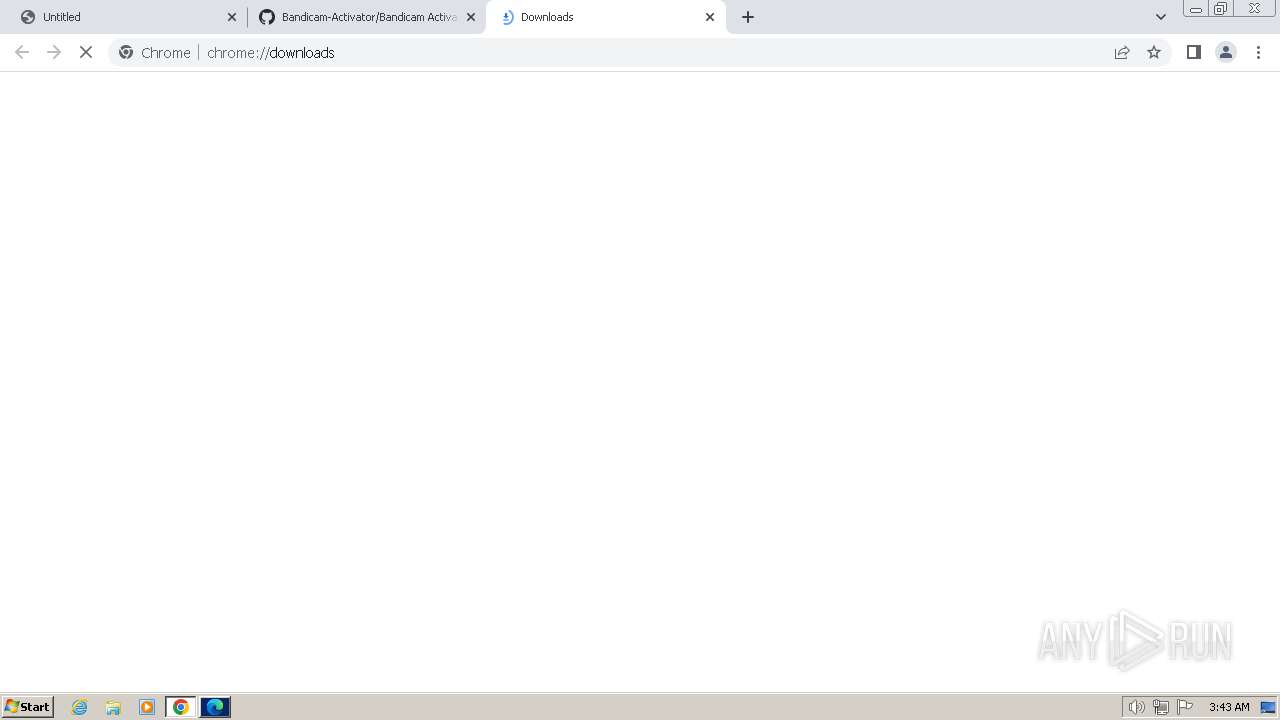Share this page icon
The width and height of the screenshot is (1280, 720).
point(1122,52)
